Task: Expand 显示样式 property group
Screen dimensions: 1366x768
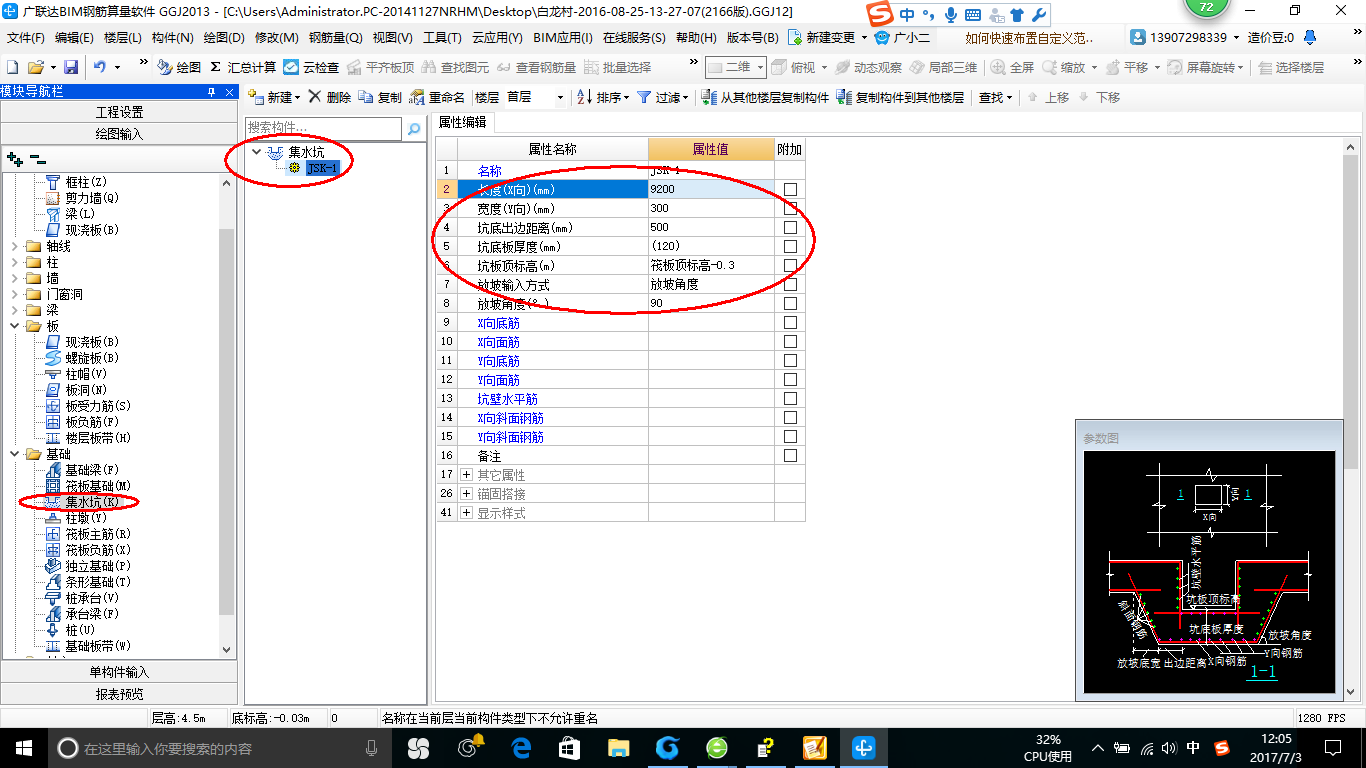Action: click(466, 512)
